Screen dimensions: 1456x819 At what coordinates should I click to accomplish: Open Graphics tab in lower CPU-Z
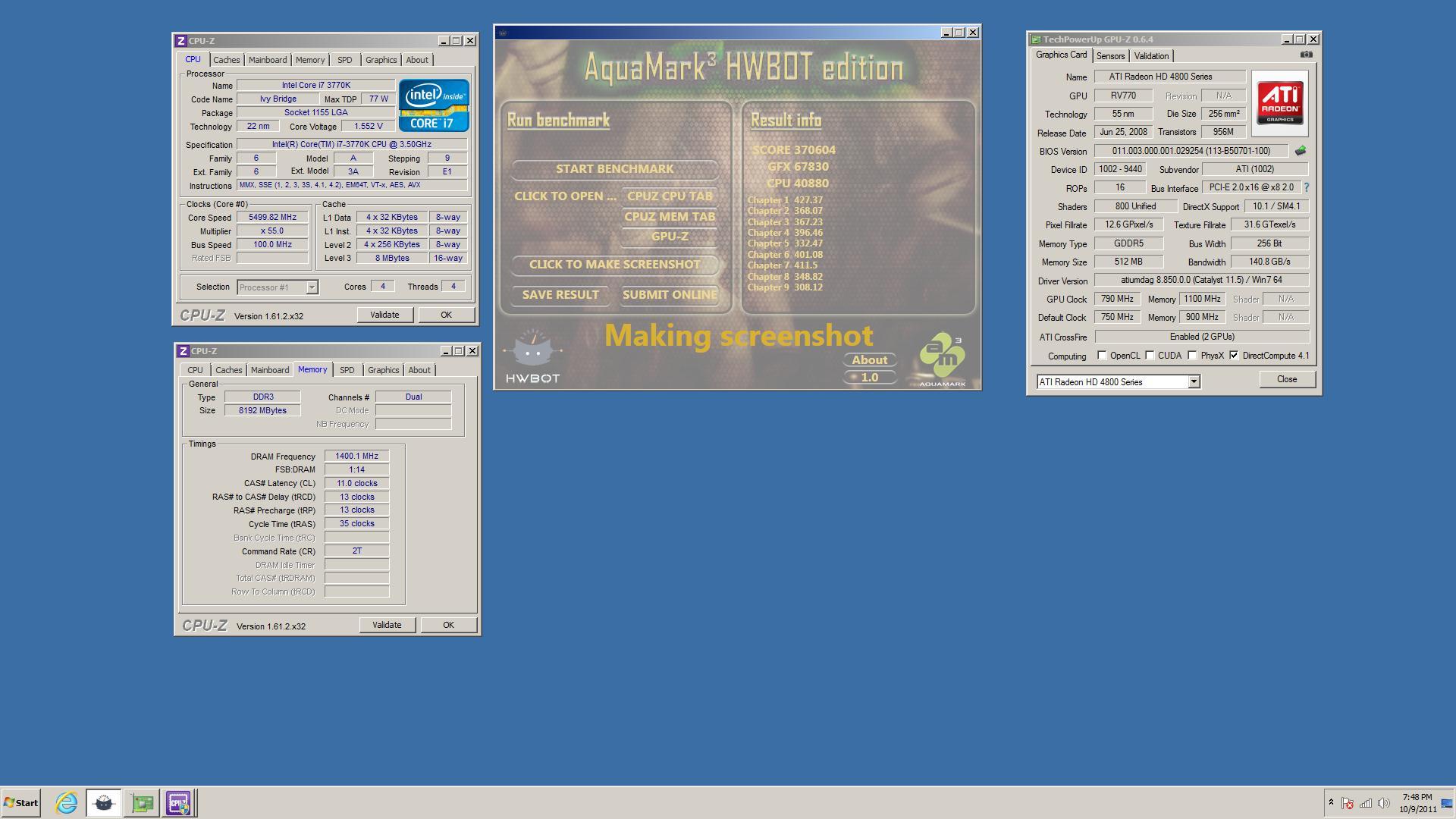383,370
